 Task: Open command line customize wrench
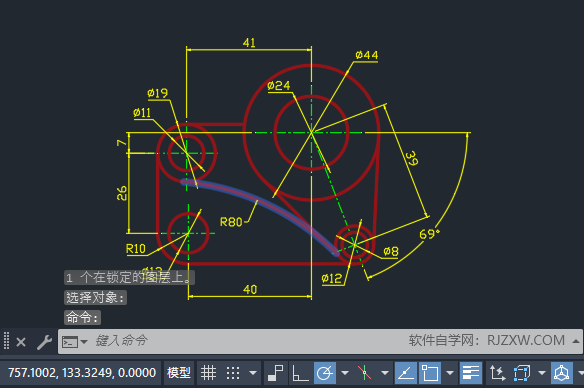44,342
